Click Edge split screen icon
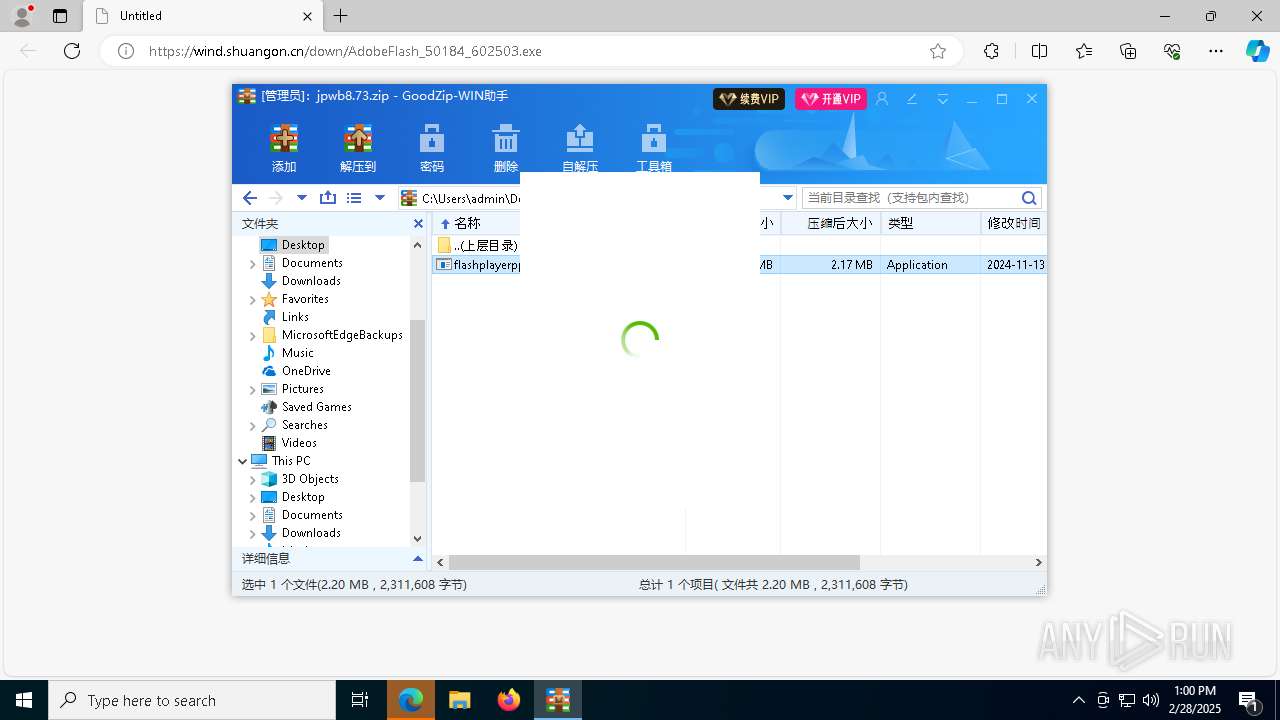This screenshot has width=1280, height=720. pos(1039,51)
